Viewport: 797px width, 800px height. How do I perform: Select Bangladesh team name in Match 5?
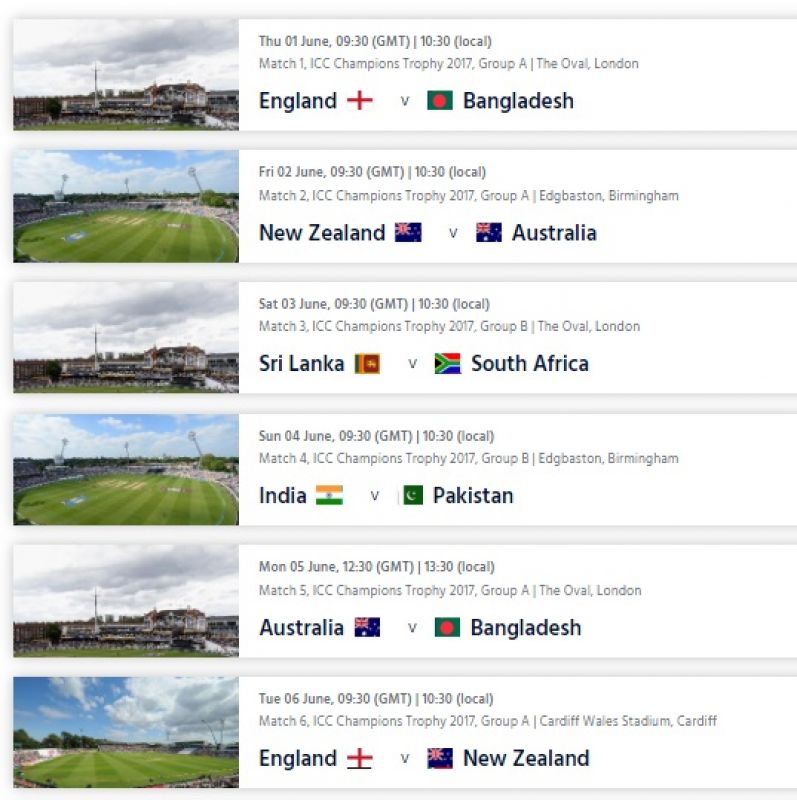[526, 628]
